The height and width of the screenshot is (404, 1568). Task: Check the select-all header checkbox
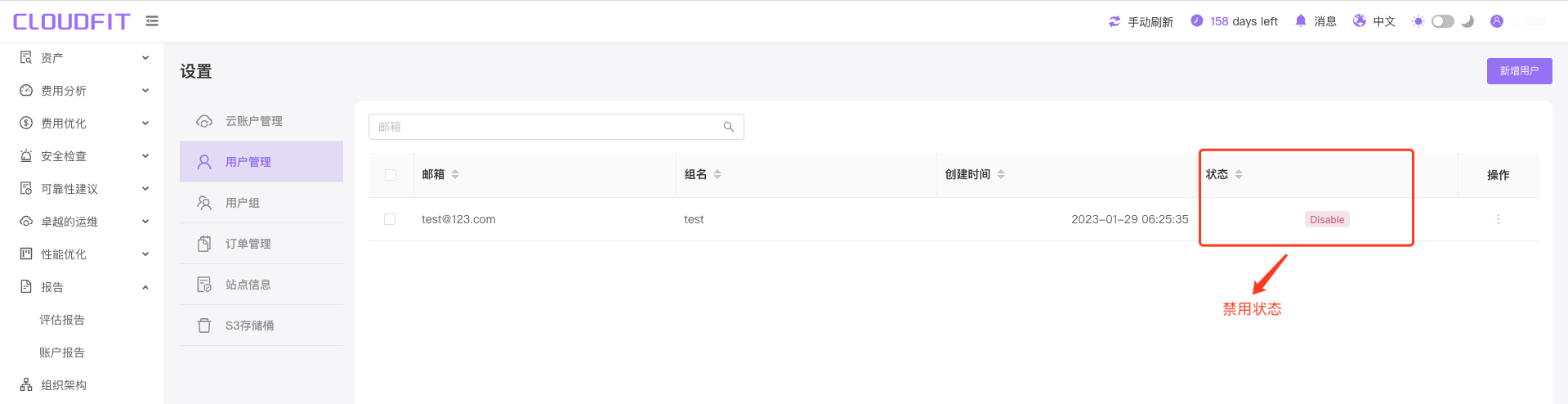[391, 175]
